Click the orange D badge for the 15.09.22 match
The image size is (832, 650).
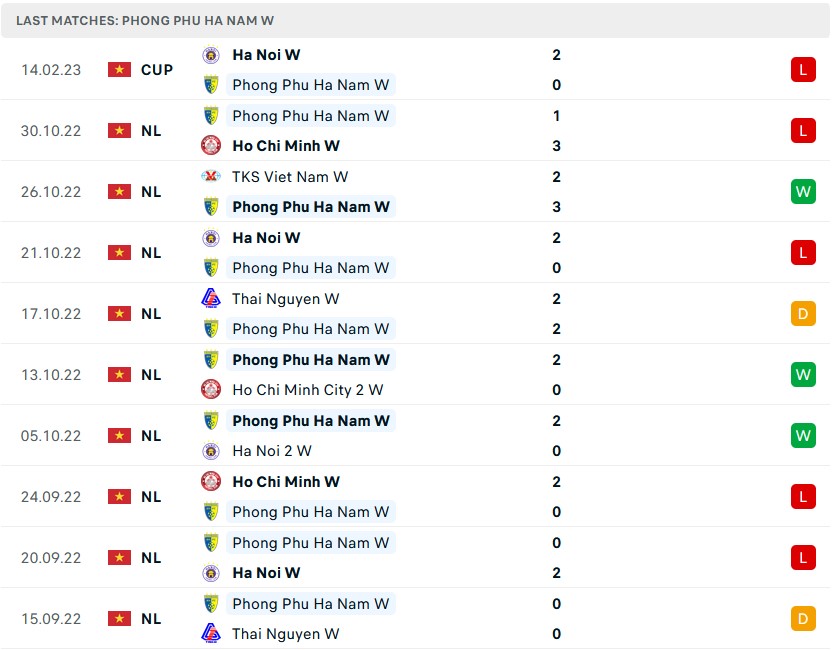[x=803, y=619]
